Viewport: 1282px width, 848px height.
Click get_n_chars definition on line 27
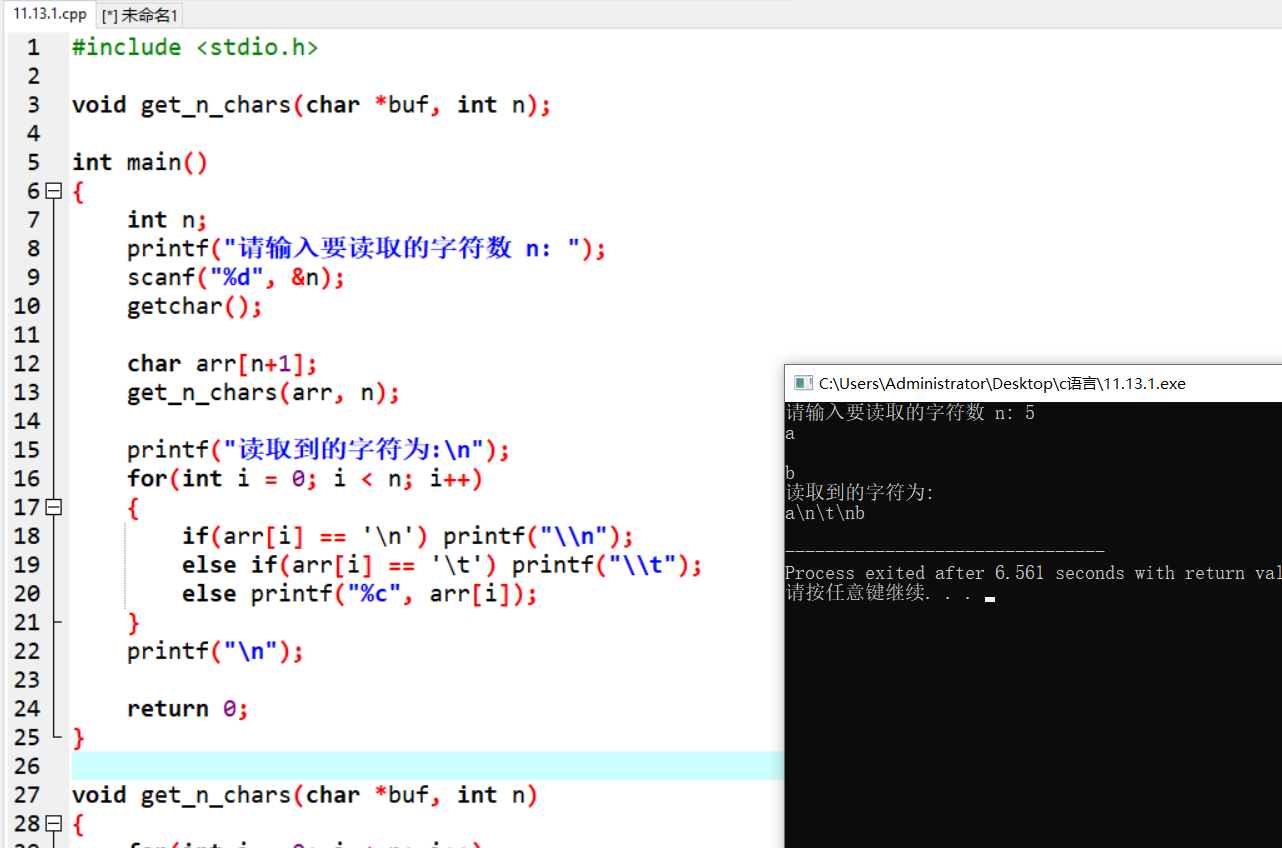305,795
